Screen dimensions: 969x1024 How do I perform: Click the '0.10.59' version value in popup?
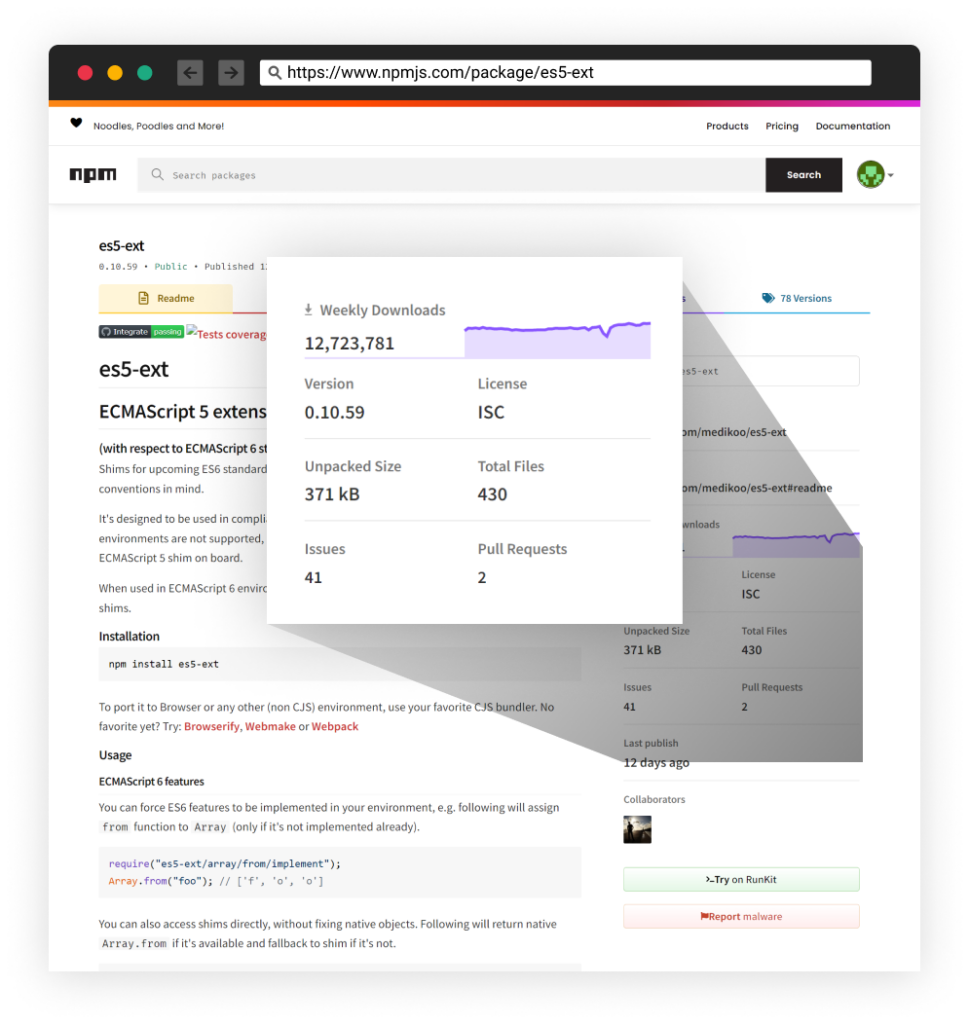[334, 413]
